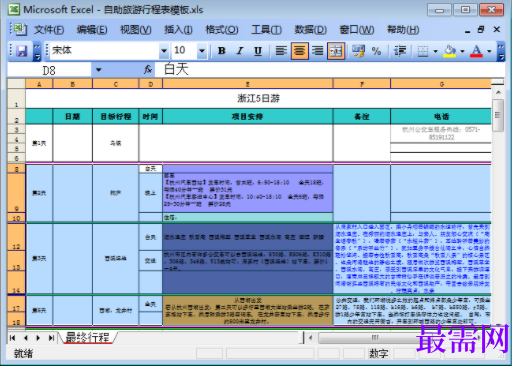Go to last sheet tab arrow
Image resolution: width=528 pixels, height=370 pixels.
(x=51, y=338)
